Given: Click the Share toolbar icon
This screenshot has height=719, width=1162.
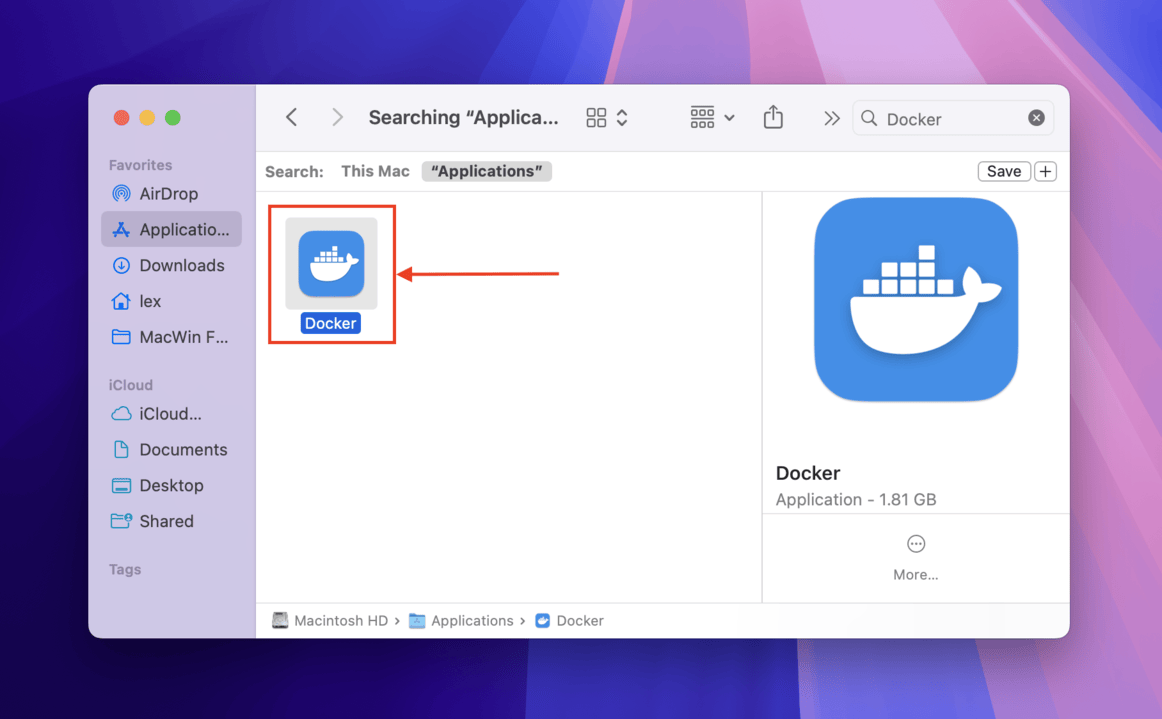Looking at the screenshot, I should pos(773,117).
